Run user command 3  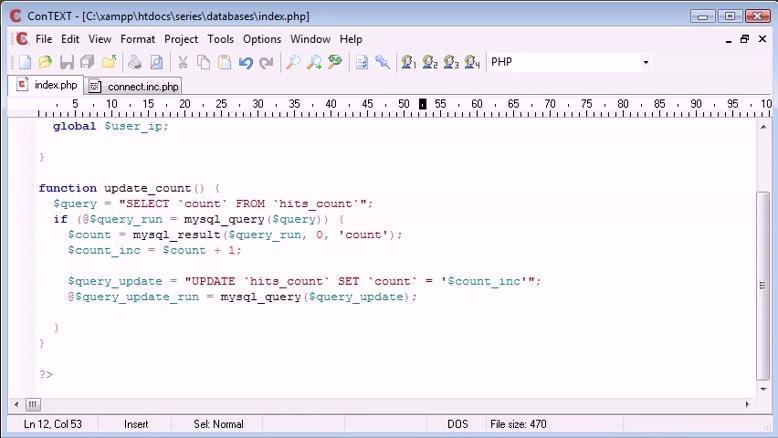coord(451,62)
